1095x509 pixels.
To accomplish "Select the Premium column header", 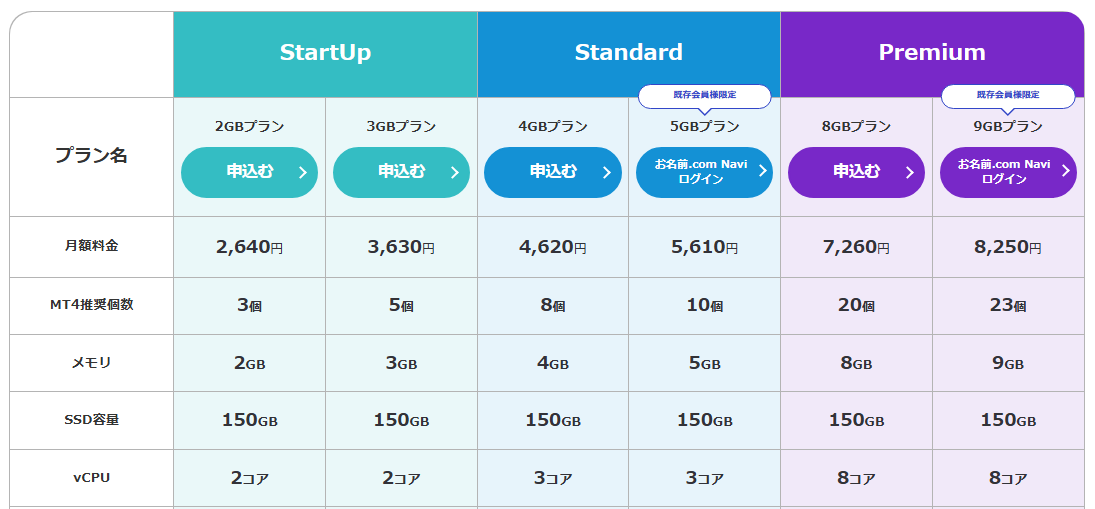I will coord(932,53).
